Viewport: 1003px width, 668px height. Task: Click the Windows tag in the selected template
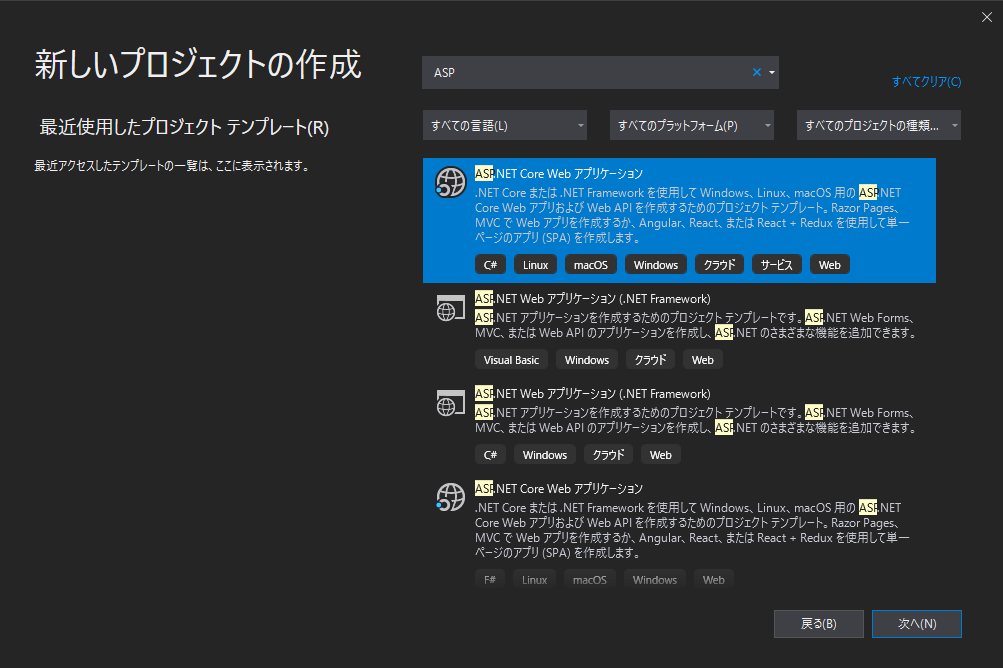656,265
